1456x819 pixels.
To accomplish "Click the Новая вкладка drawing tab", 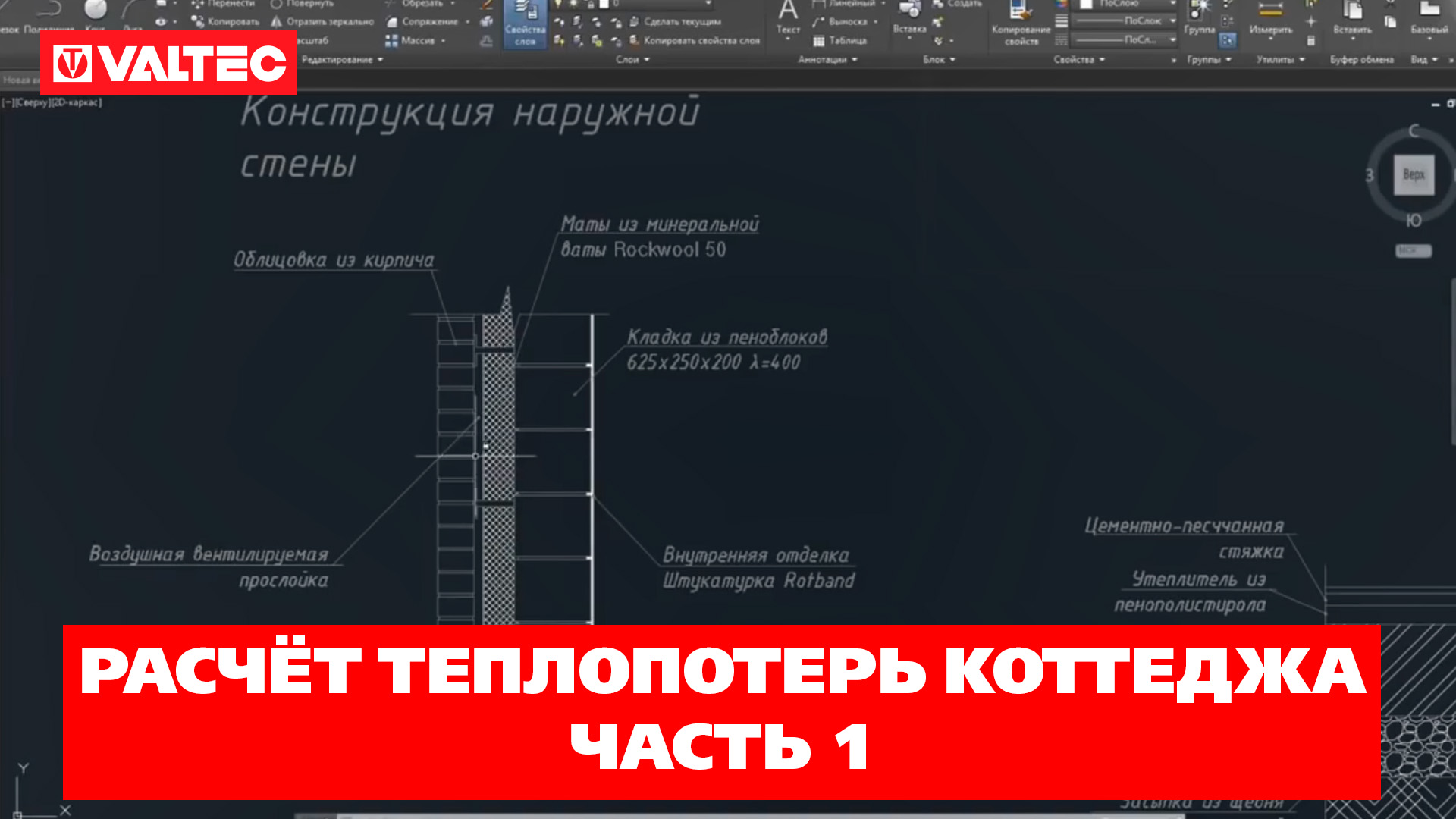I will [x=20, y=80].
